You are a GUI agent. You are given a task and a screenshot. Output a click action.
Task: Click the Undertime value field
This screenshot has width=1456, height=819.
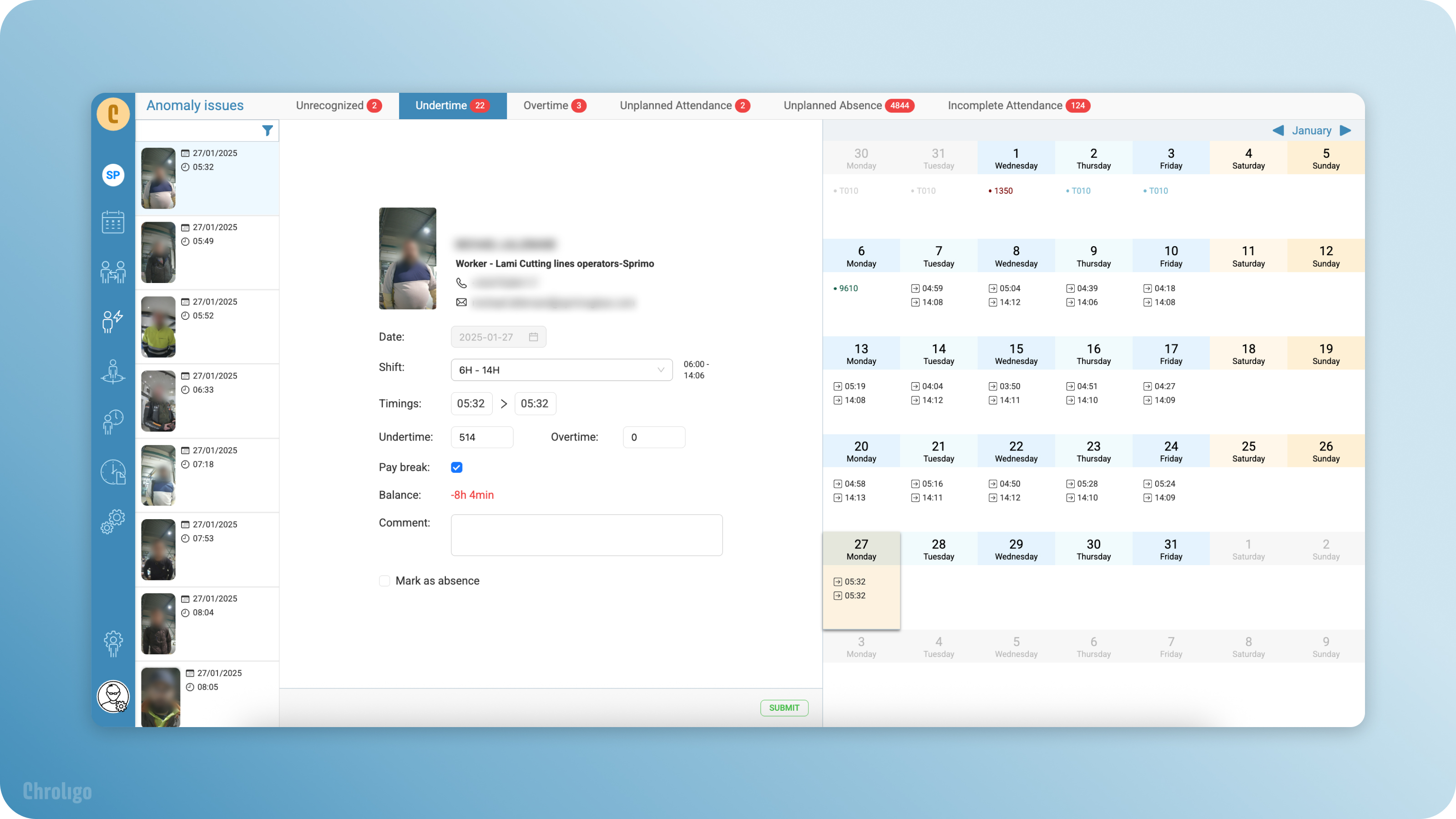(481, 437)
